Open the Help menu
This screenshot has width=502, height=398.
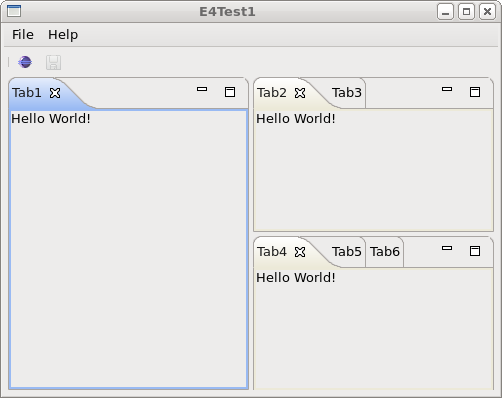tap(63, 35)
